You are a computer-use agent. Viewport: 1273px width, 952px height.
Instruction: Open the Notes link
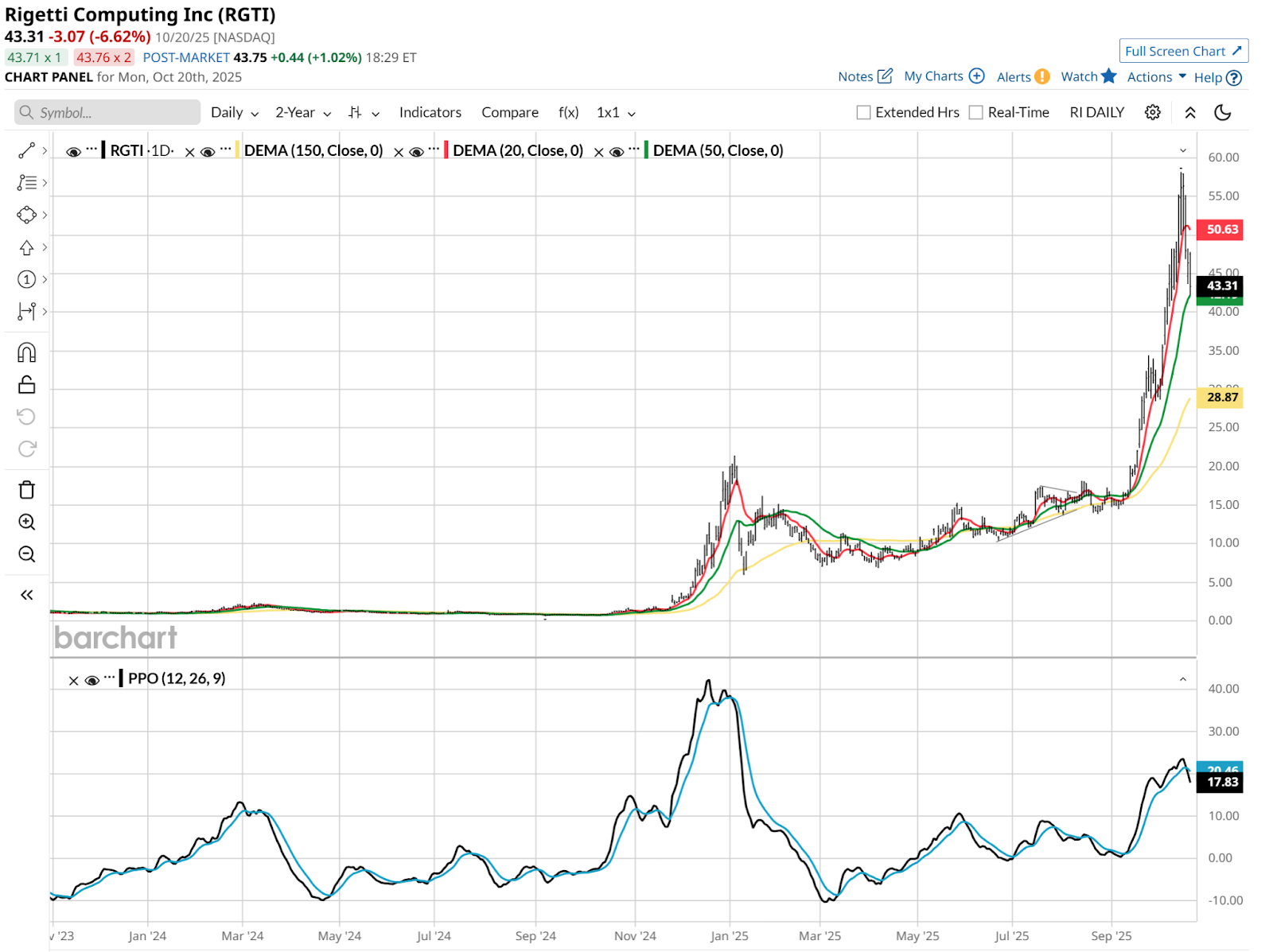point(855,76)
